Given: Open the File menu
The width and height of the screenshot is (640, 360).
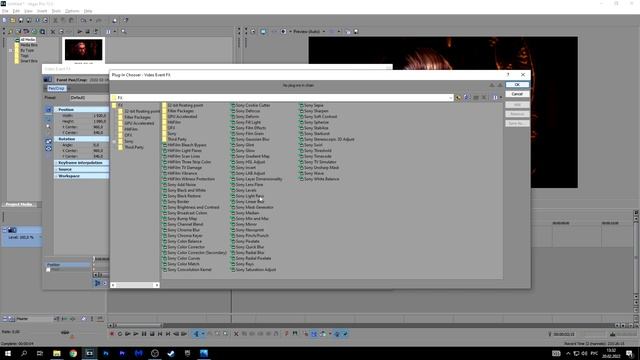Looking at the screenshot, I should (5, 11).
